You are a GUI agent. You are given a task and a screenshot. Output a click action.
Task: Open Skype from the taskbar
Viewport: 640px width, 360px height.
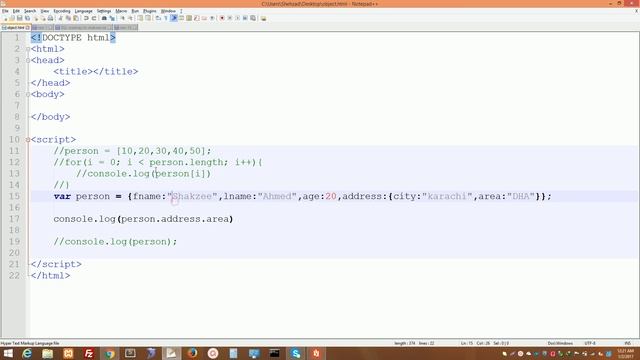tap(296, 353)
